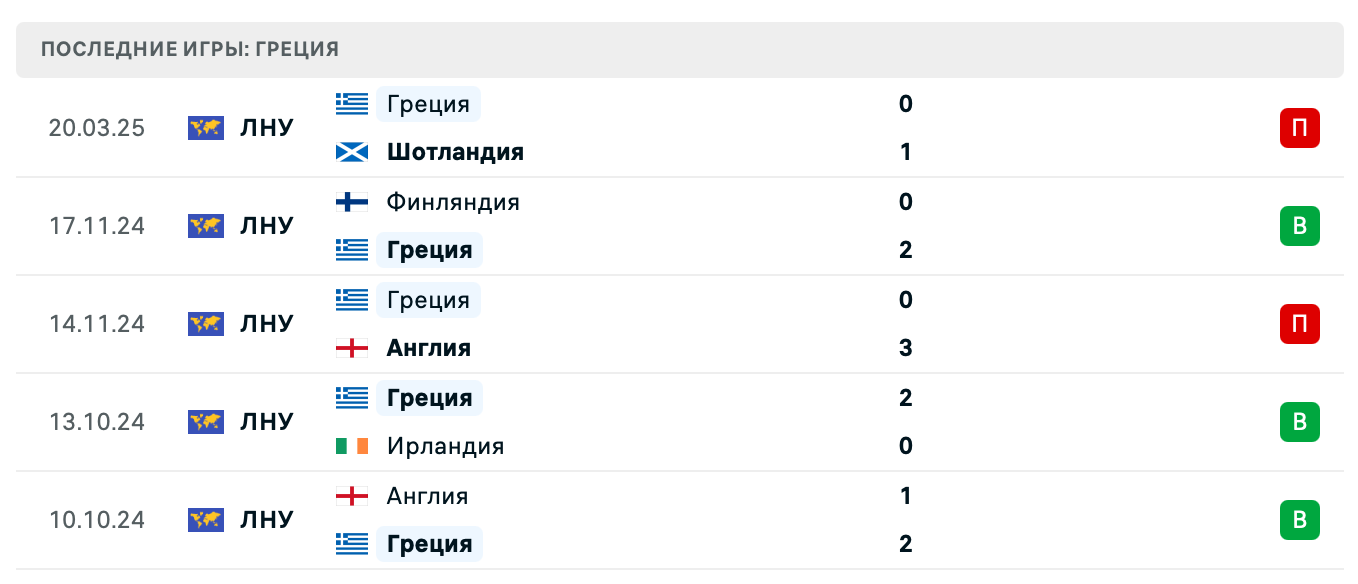Open the Финляндия team page
This screenshot has height=584, width=1358.
[x=452, y=202]
